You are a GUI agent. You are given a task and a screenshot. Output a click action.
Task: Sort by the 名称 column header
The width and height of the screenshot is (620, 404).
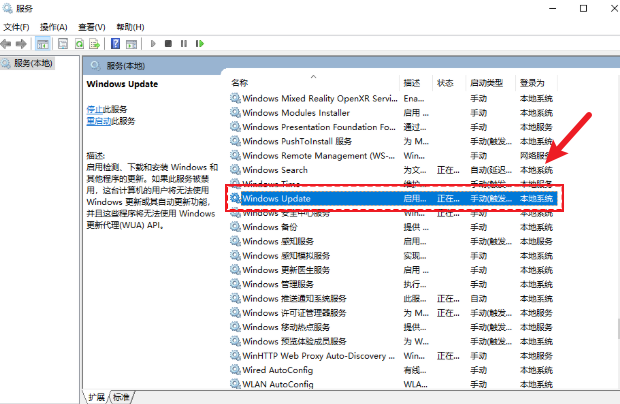click(314, 83)
